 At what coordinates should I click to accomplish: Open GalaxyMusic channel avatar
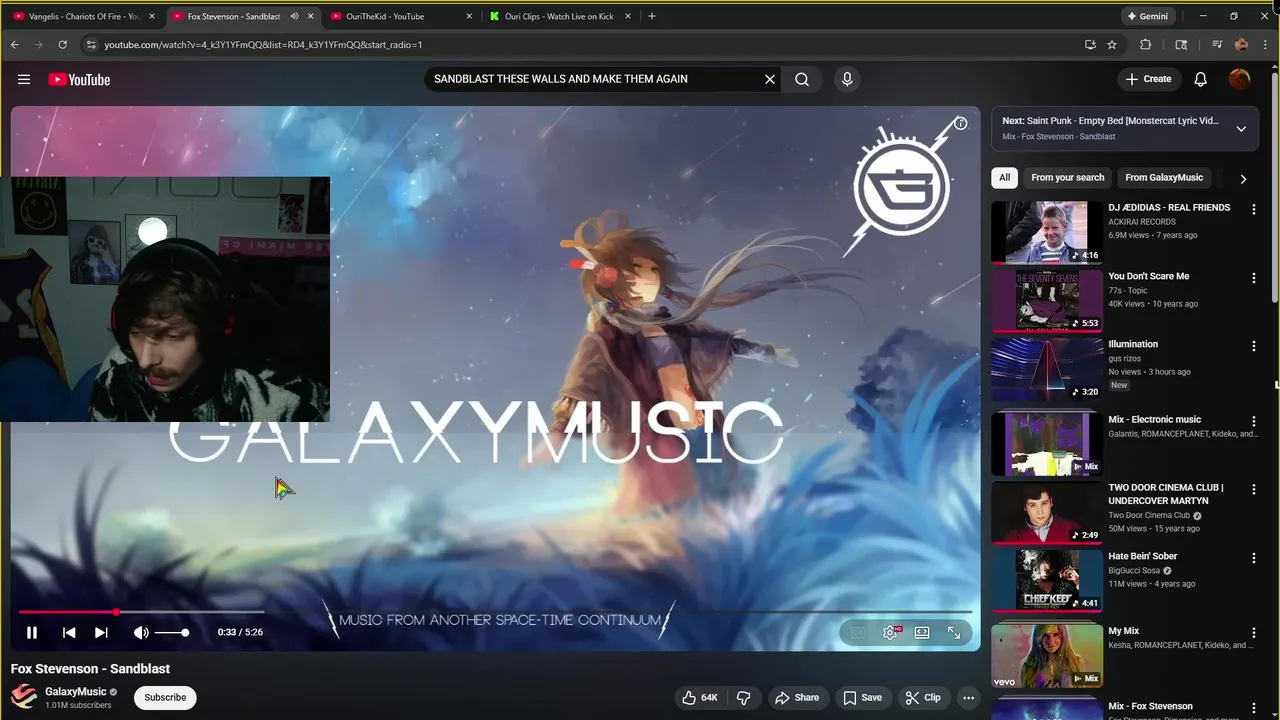click(x=24, y=696)
